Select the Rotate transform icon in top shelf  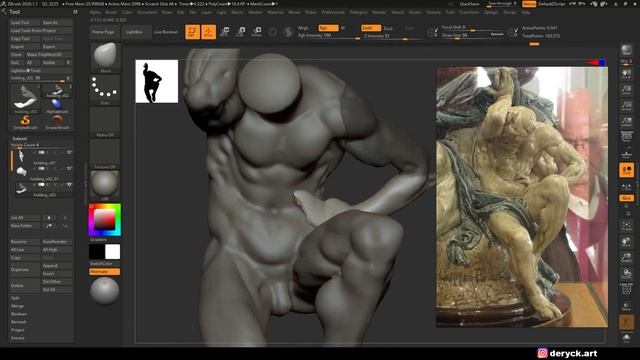(256, 32)
